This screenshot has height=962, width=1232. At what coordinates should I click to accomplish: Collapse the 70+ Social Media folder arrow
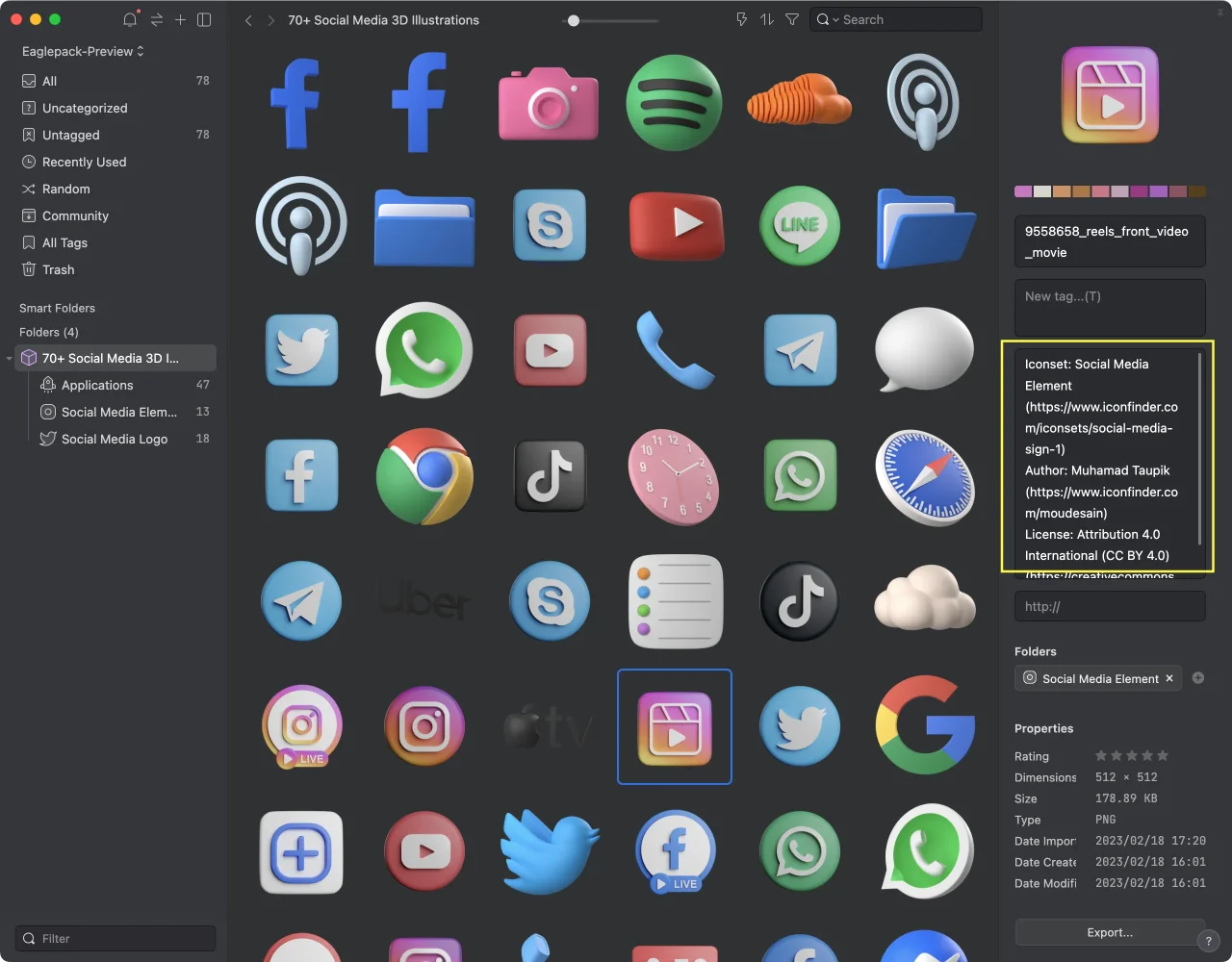tap(10, 359)
